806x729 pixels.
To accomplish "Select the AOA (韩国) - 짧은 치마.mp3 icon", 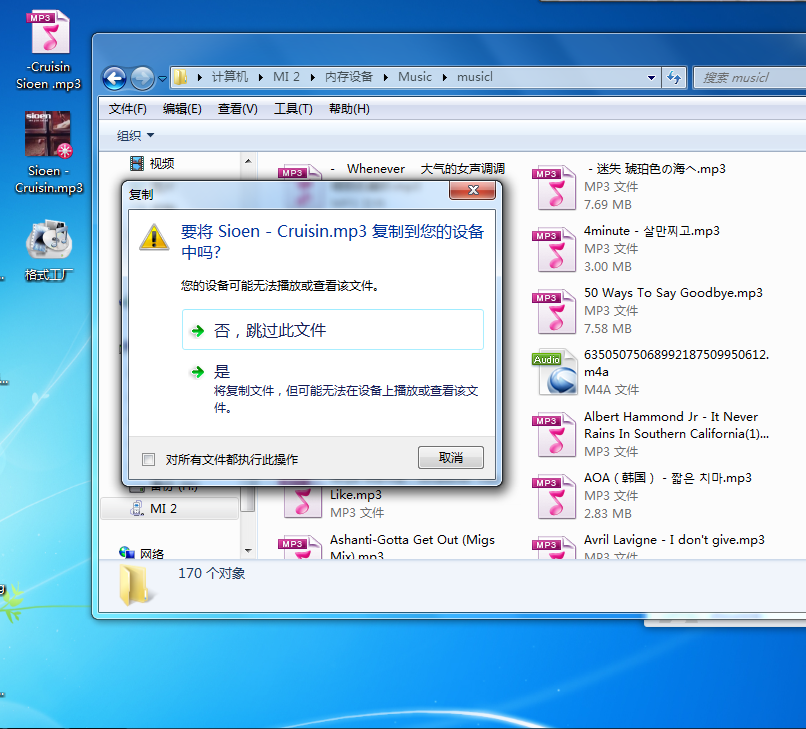I will (x=554, y=496).
